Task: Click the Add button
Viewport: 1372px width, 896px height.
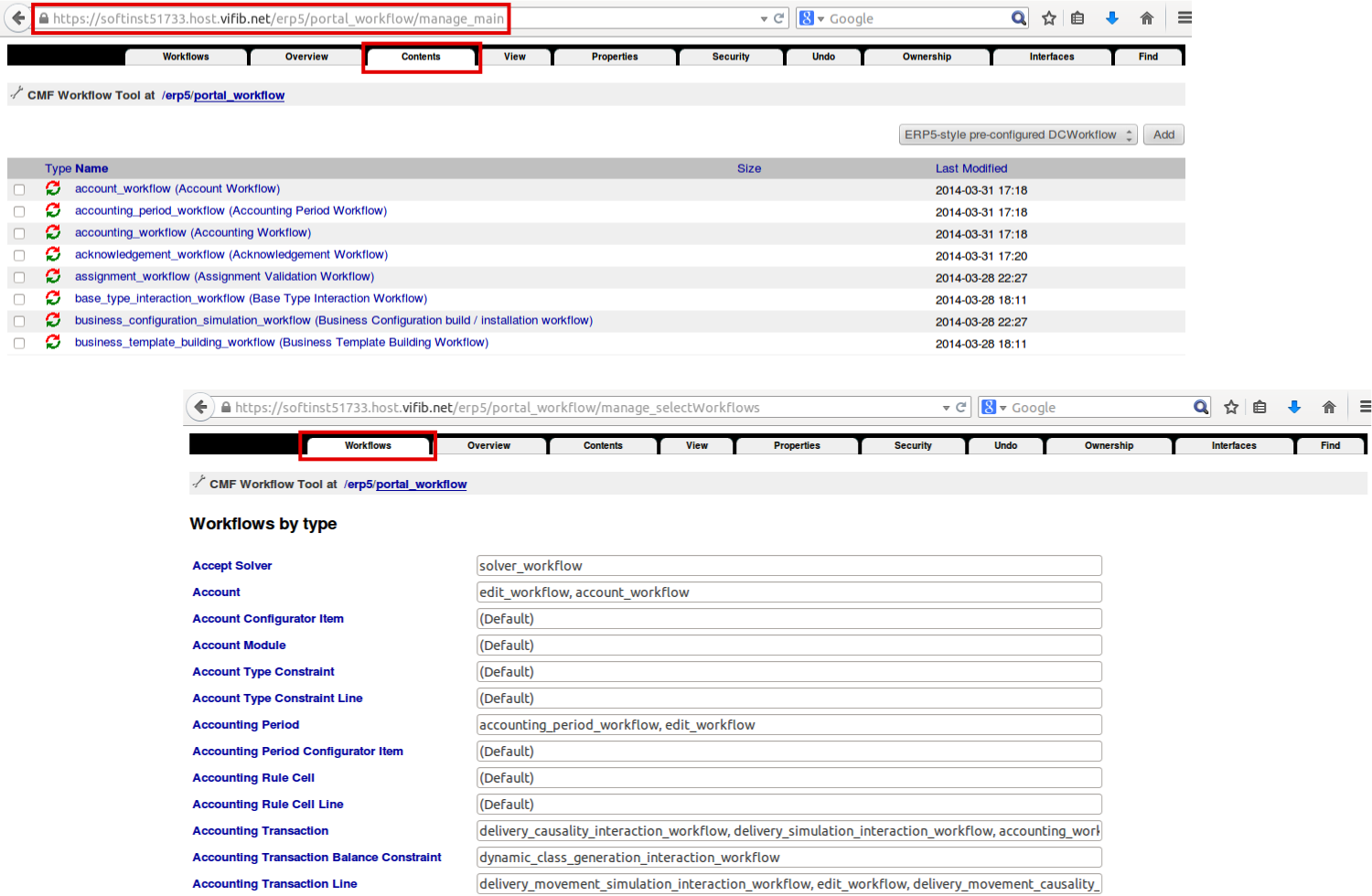Action: (x=1163, y=134)
